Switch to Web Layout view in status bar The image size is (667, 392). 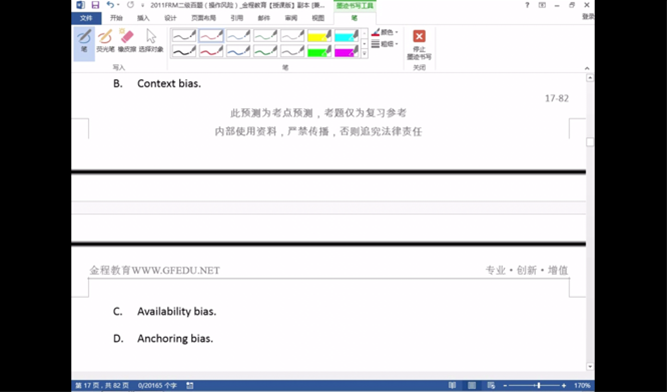[x=491, y=385]
